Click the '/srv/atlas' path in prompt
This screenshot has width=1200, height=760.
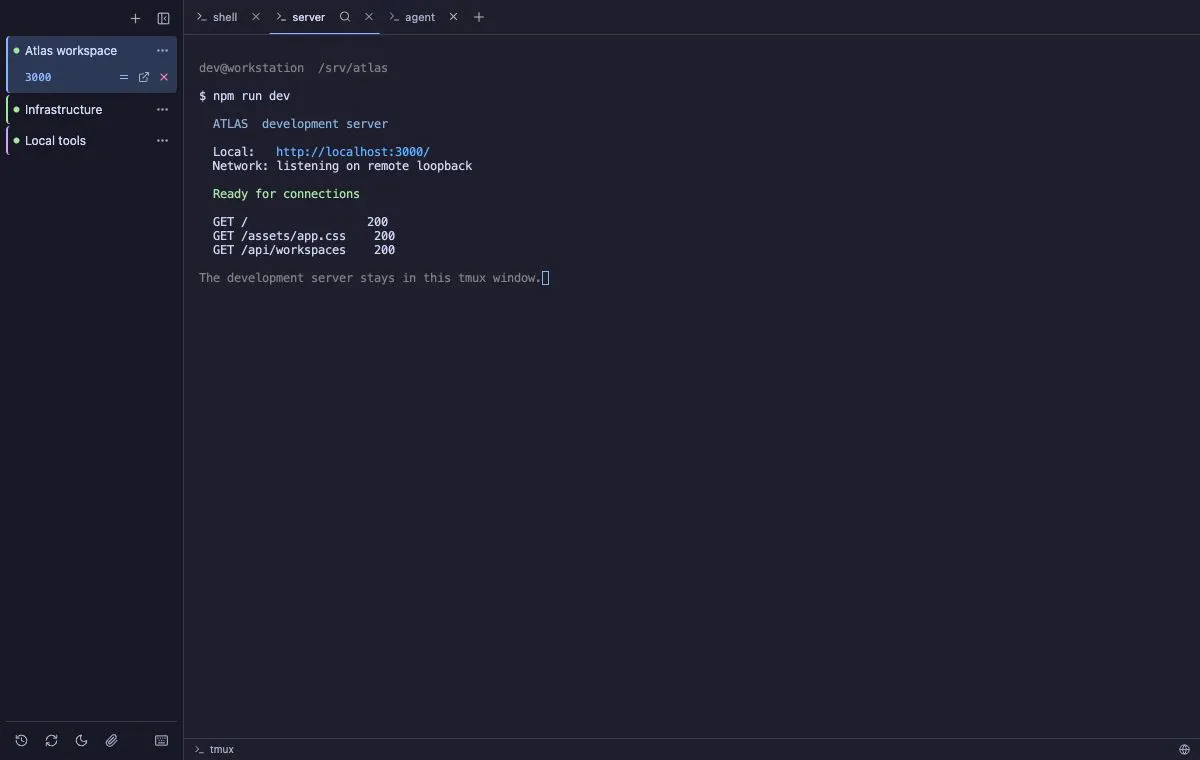(353, 68)
